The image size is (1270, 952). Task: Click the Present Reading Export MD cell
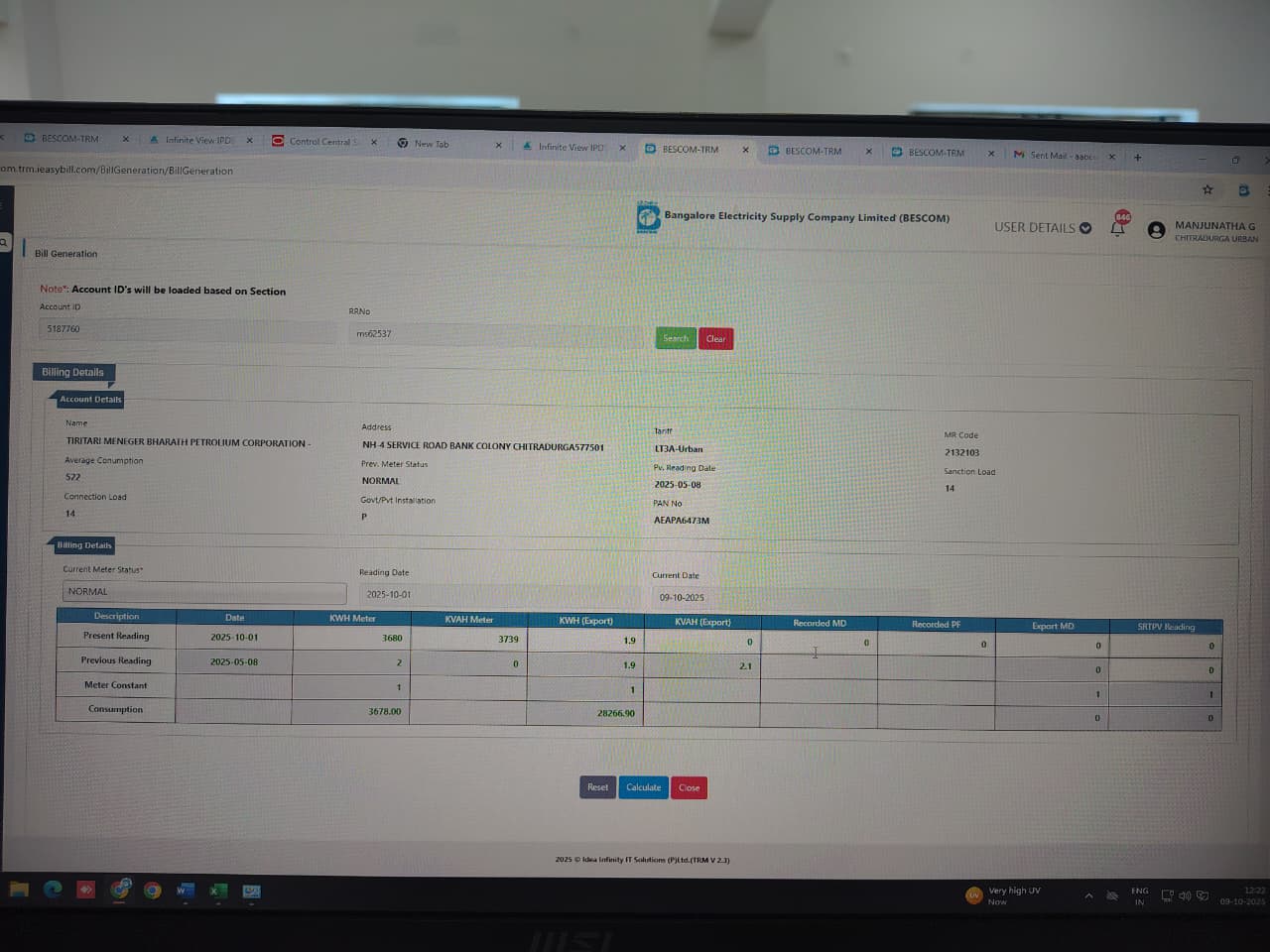1052,646
